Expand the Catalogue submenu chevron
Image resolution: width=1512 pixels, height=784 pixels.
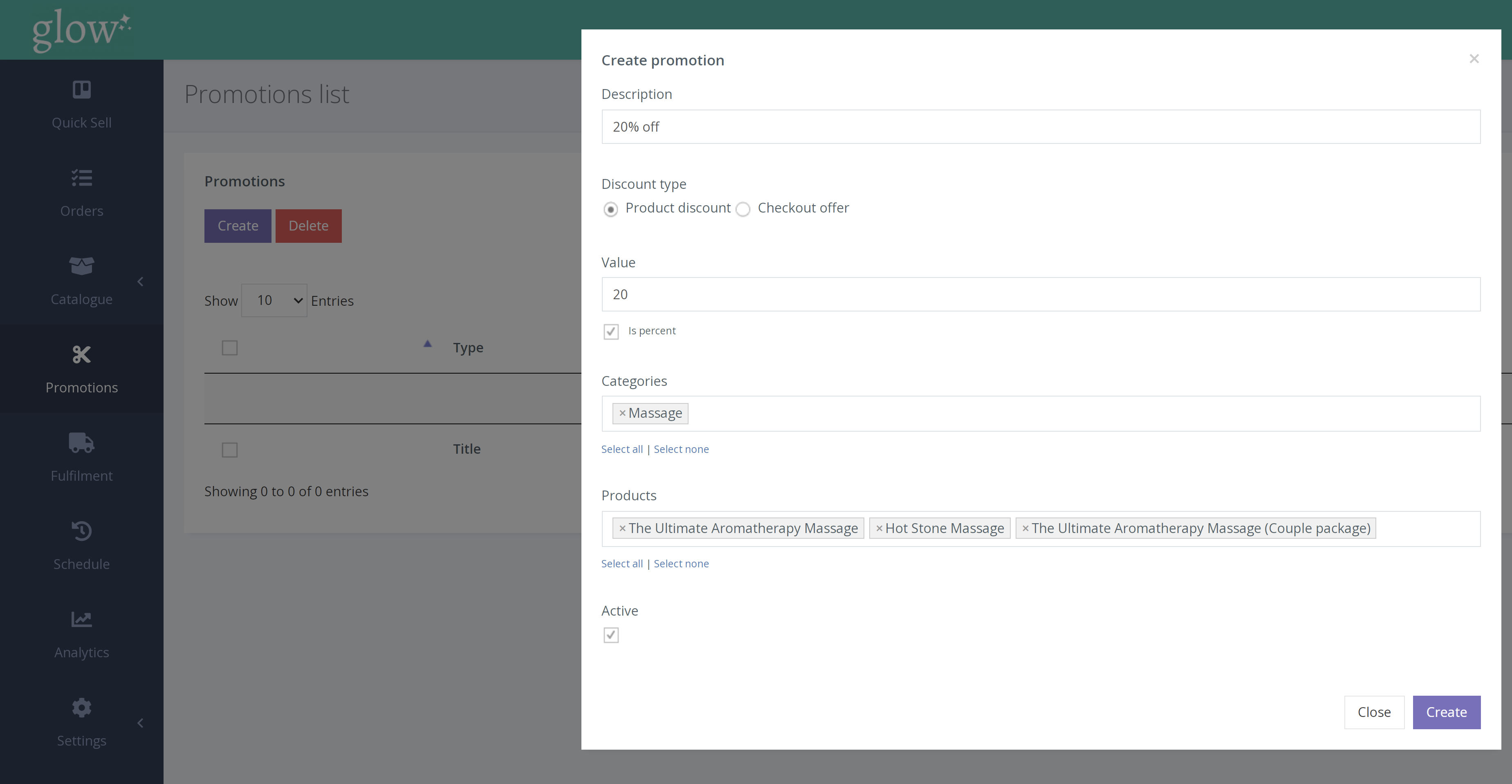pos(140,282)
